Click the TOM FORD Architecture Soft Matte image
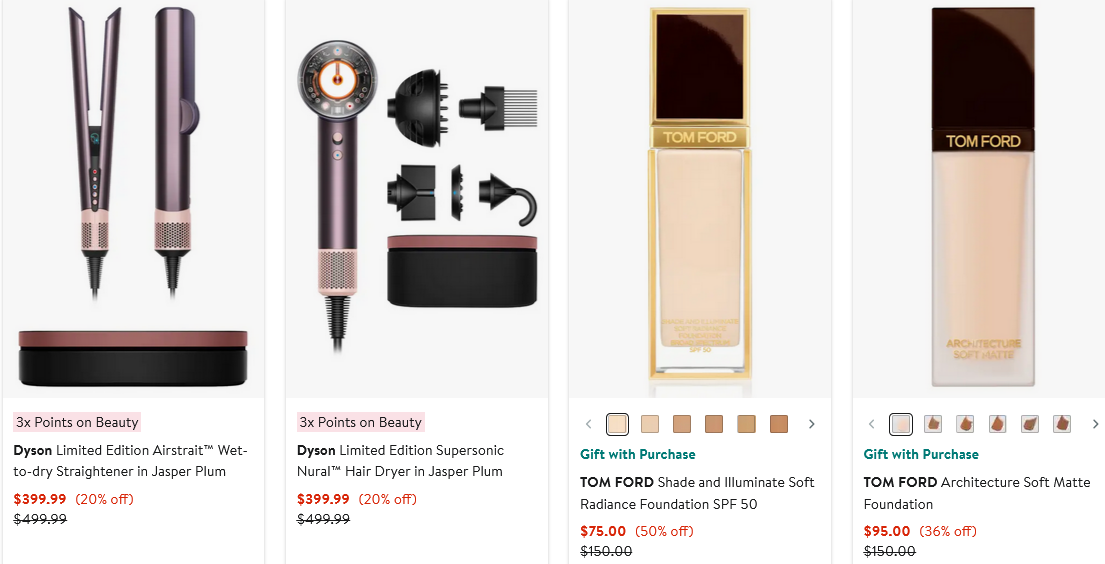Screen dimensions: 1105x564 [x=982, y=198]
